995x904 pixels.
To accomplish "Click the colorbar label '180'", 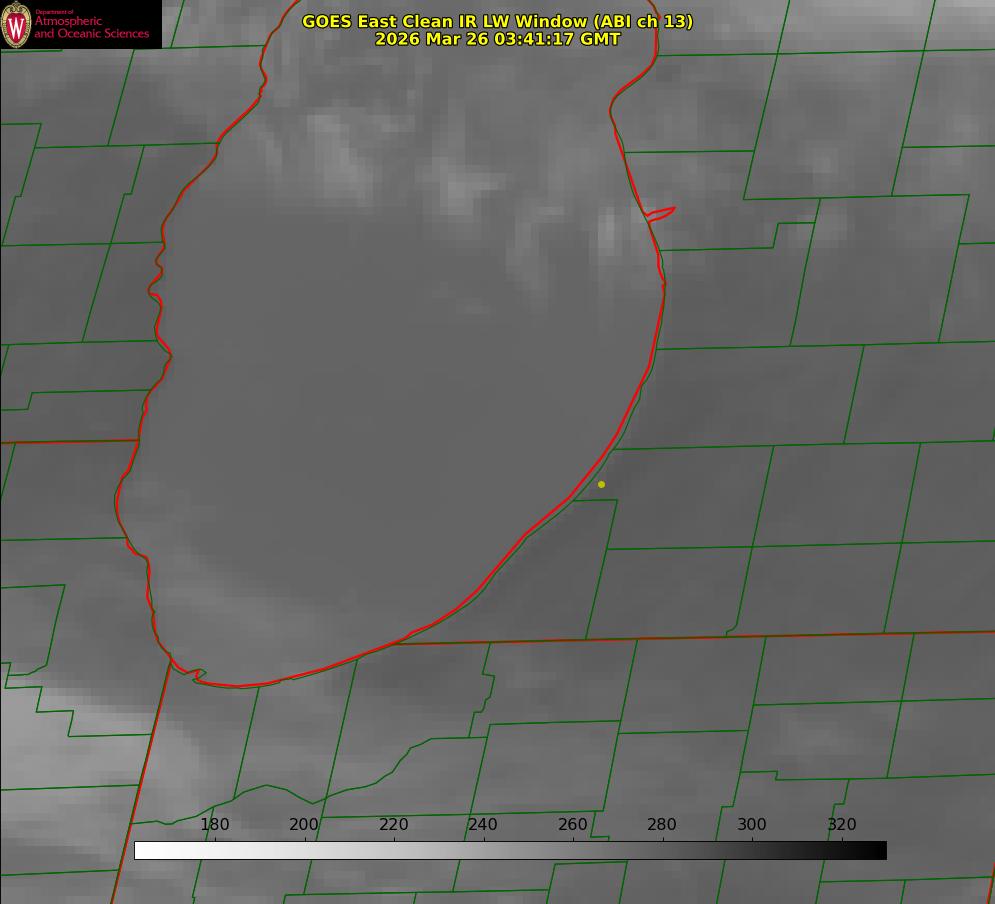I will pos(215,824).
